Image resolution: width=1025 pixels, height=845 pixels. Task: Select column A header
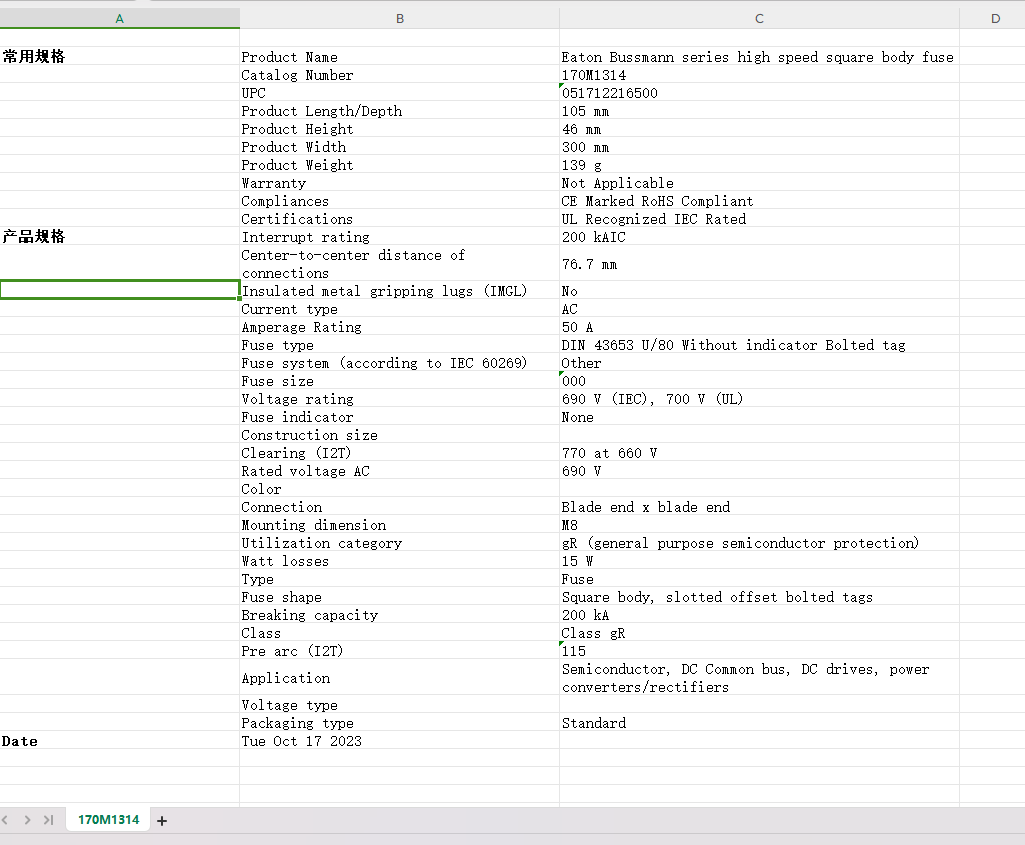(120, 18)
